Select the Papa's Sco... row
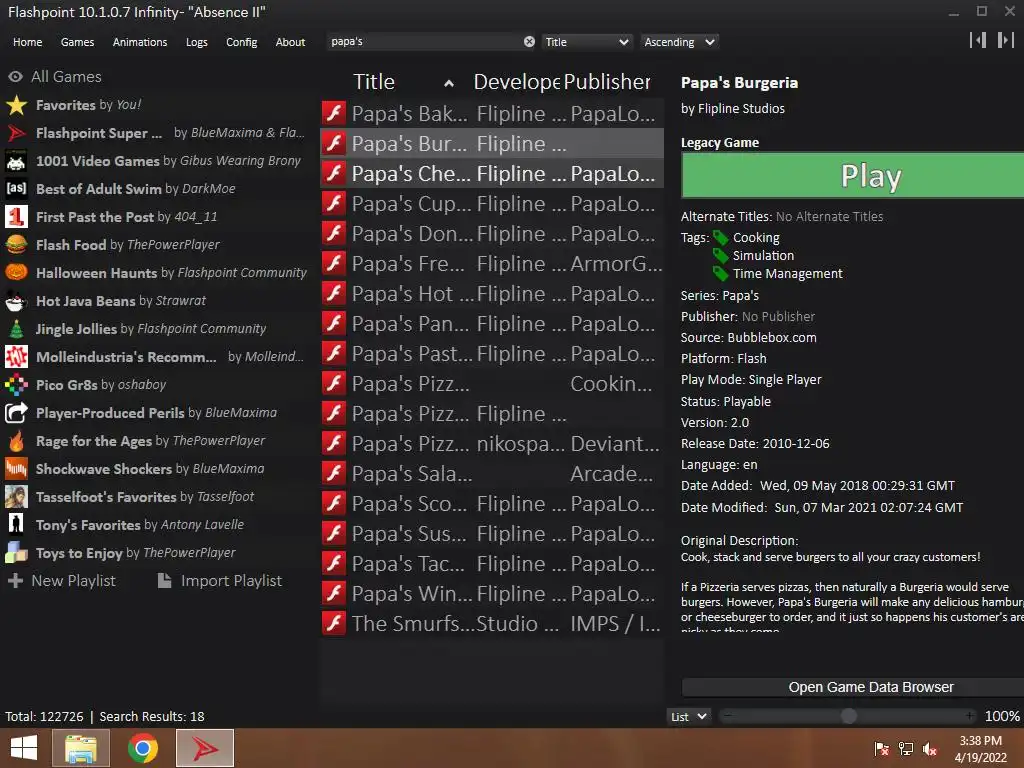1024x768 pixels. point(492,504)
